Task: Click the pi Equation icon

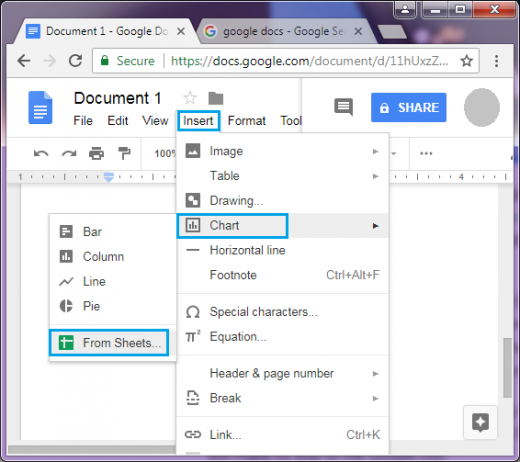Action: (x=193, y=336)
